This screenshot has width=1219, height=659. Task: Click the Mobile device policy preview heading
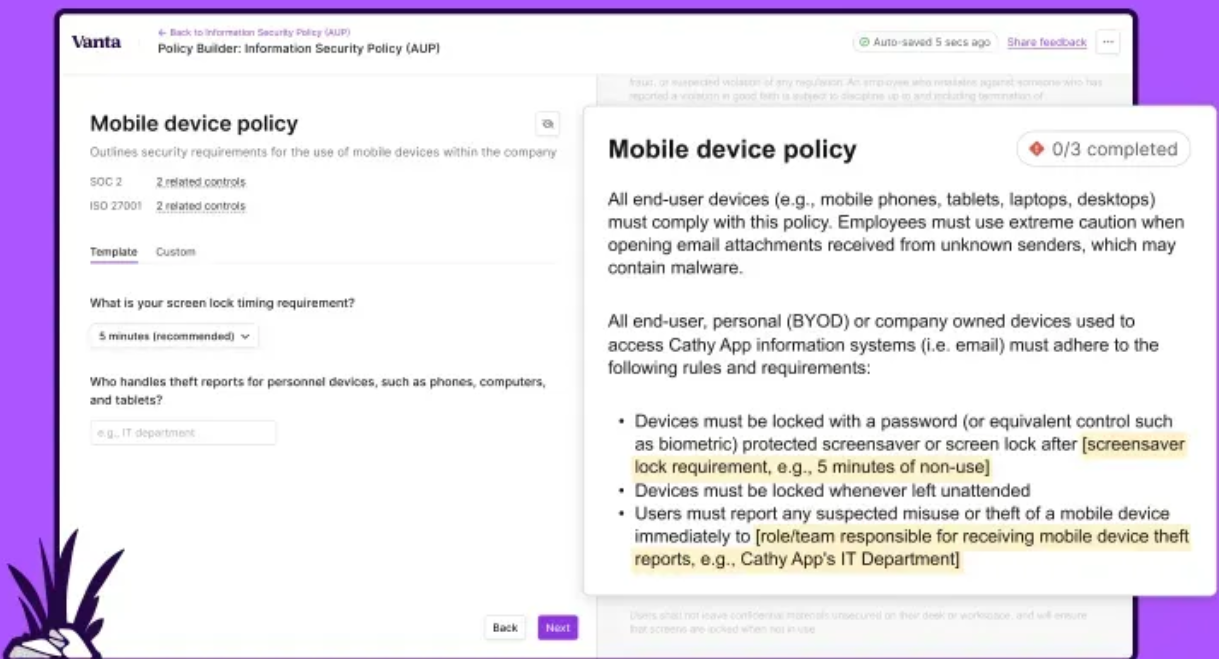[732, 150]
